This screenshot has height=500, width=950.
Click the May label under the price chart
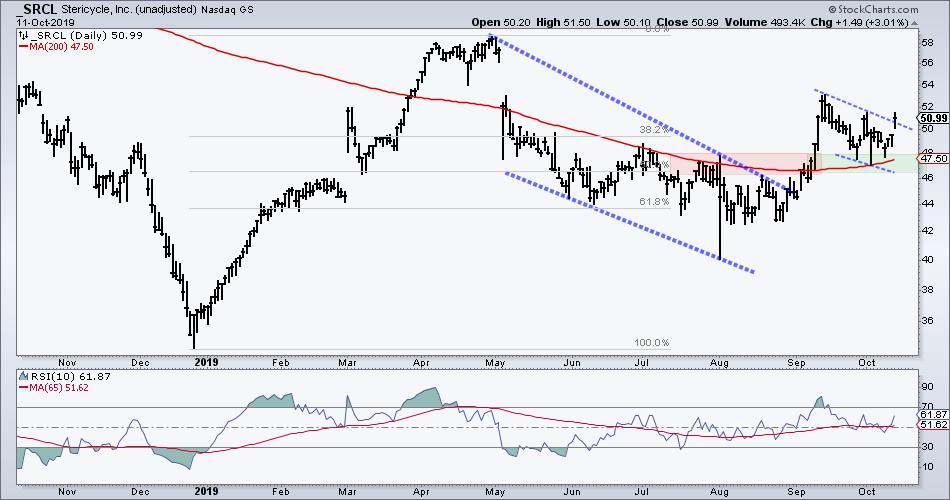495,362
